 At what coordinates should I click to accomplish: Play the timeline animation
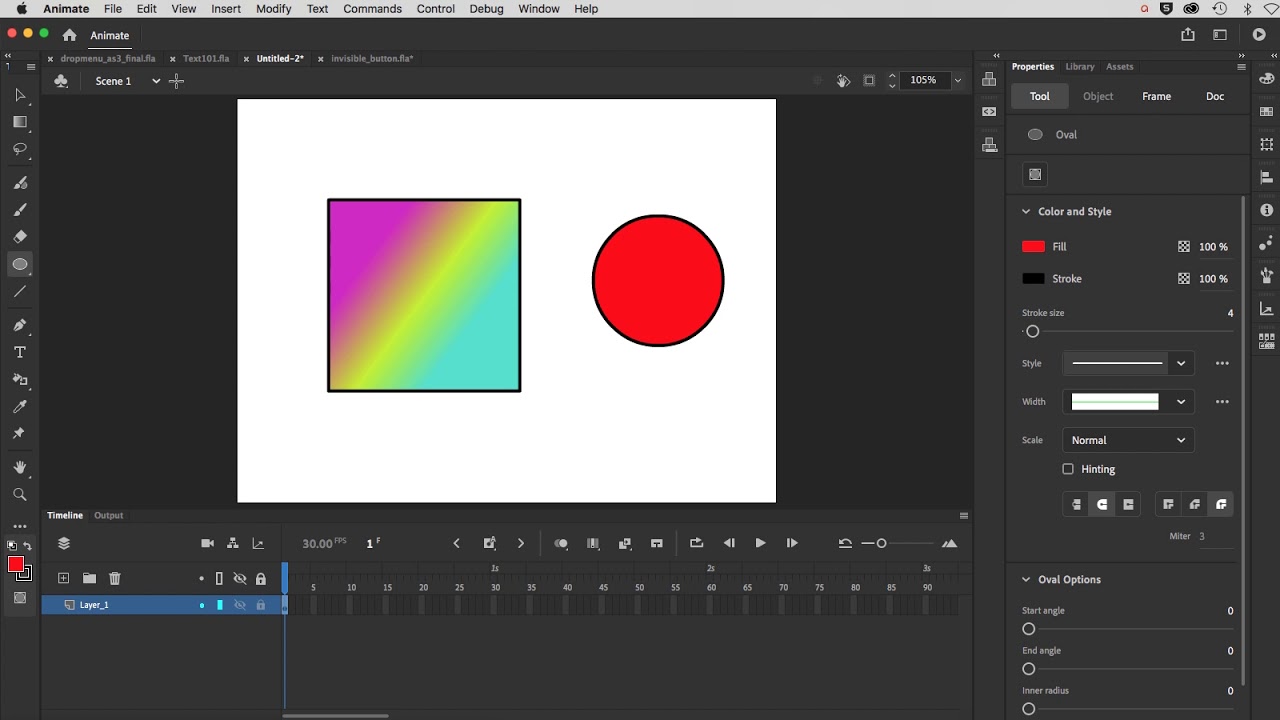pyautogui.click(x=760, y=544)
